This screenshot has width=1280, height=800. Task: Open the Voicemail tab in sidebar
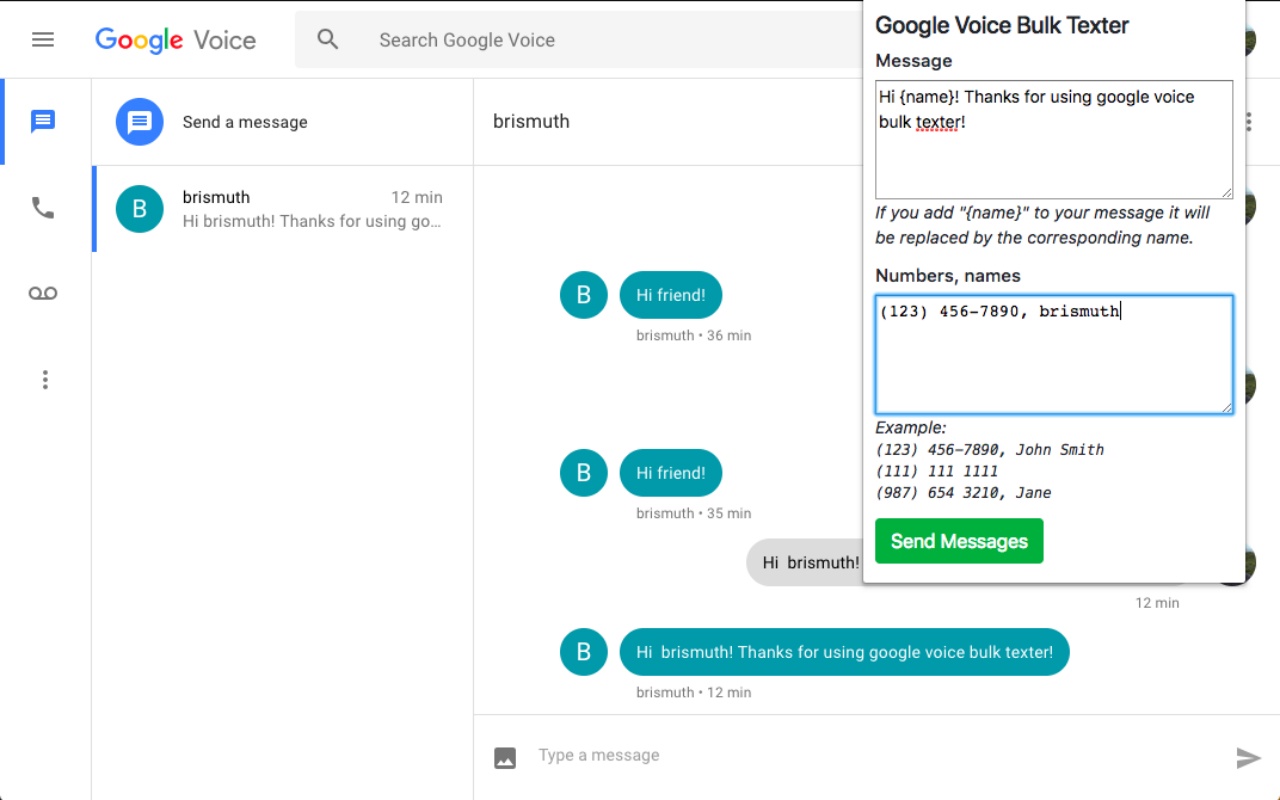(x=42, y=293)
